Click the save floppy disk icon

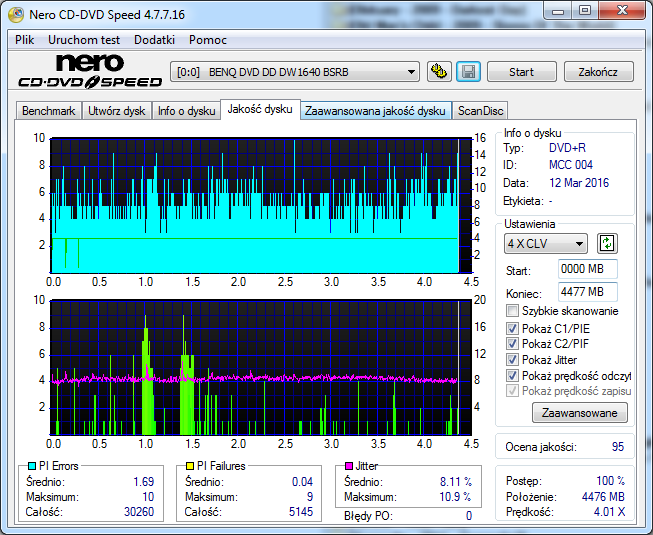pos(469,72)
